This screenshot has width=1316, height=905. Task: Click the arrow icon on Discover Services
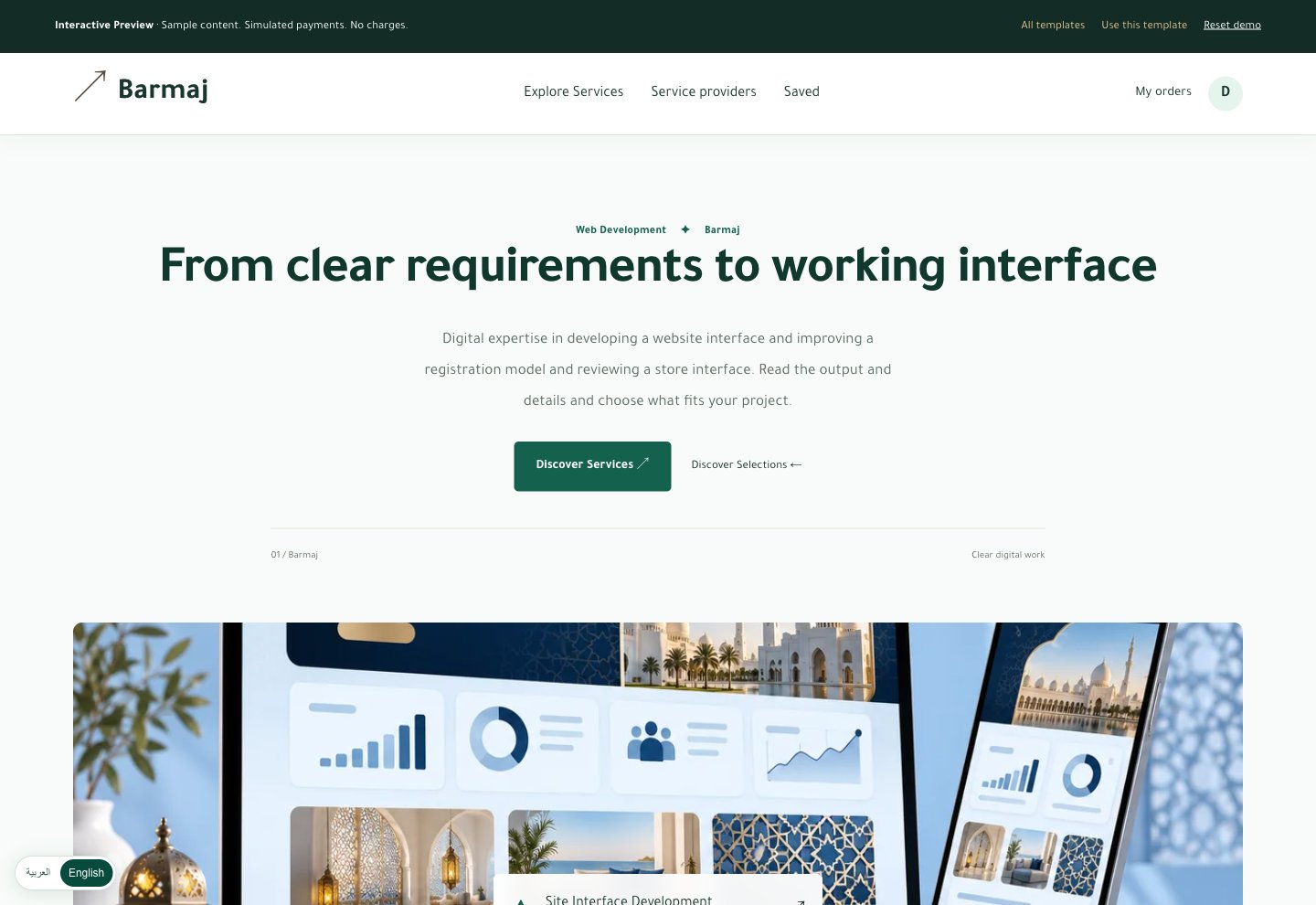coord(643,463)
